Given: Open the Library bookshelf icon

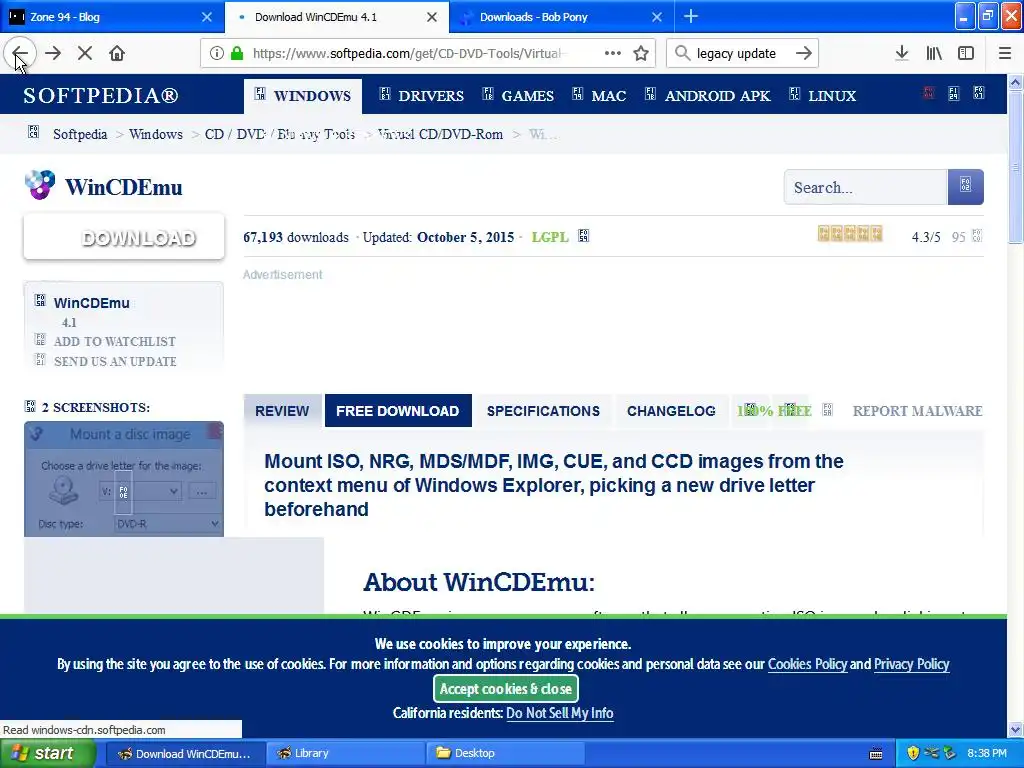Looking at the screenshot, I should tap(934, 54).
